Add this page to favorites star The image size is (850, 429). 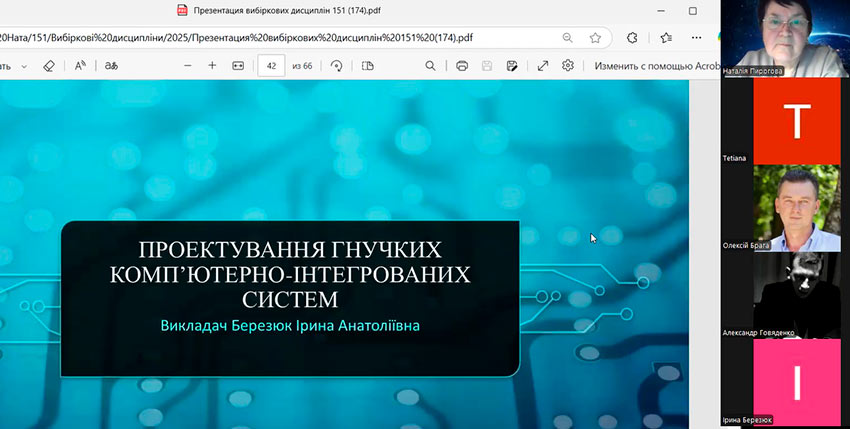(x=595, y=37)
